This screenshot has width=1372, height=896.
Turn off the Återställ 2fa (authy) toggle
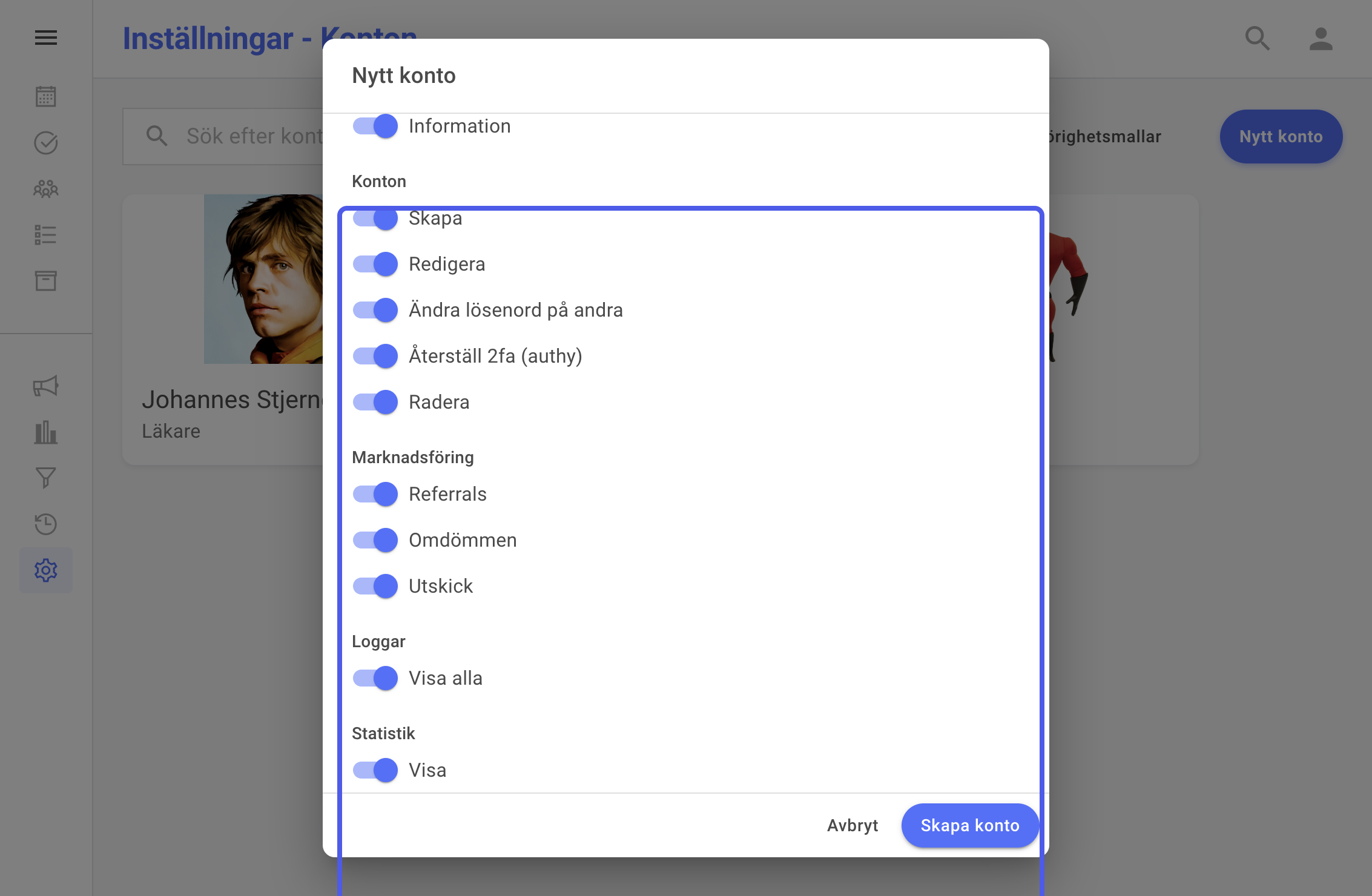click(375, 356)
